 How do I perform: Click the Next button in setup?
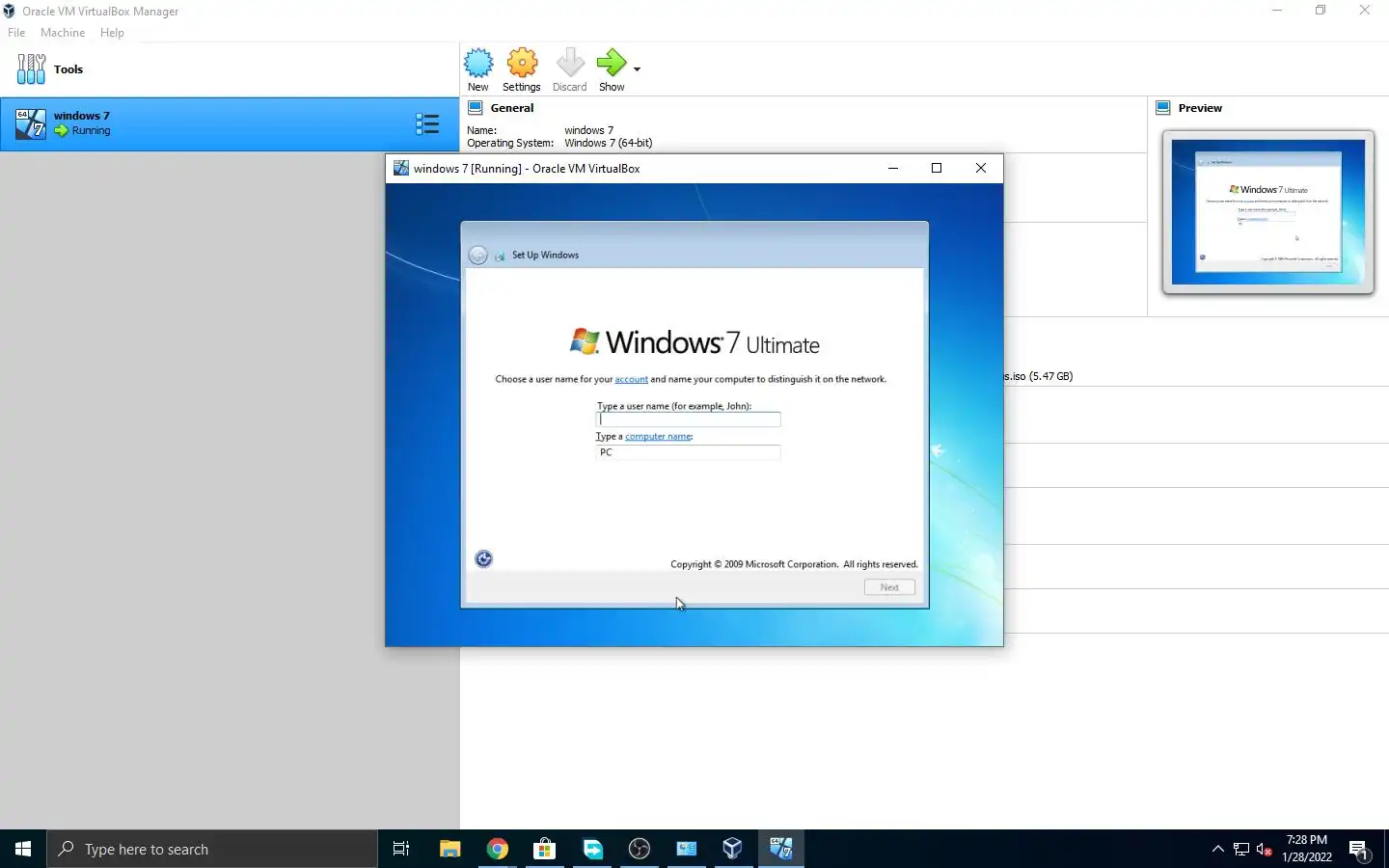click(x=889, y=587)
